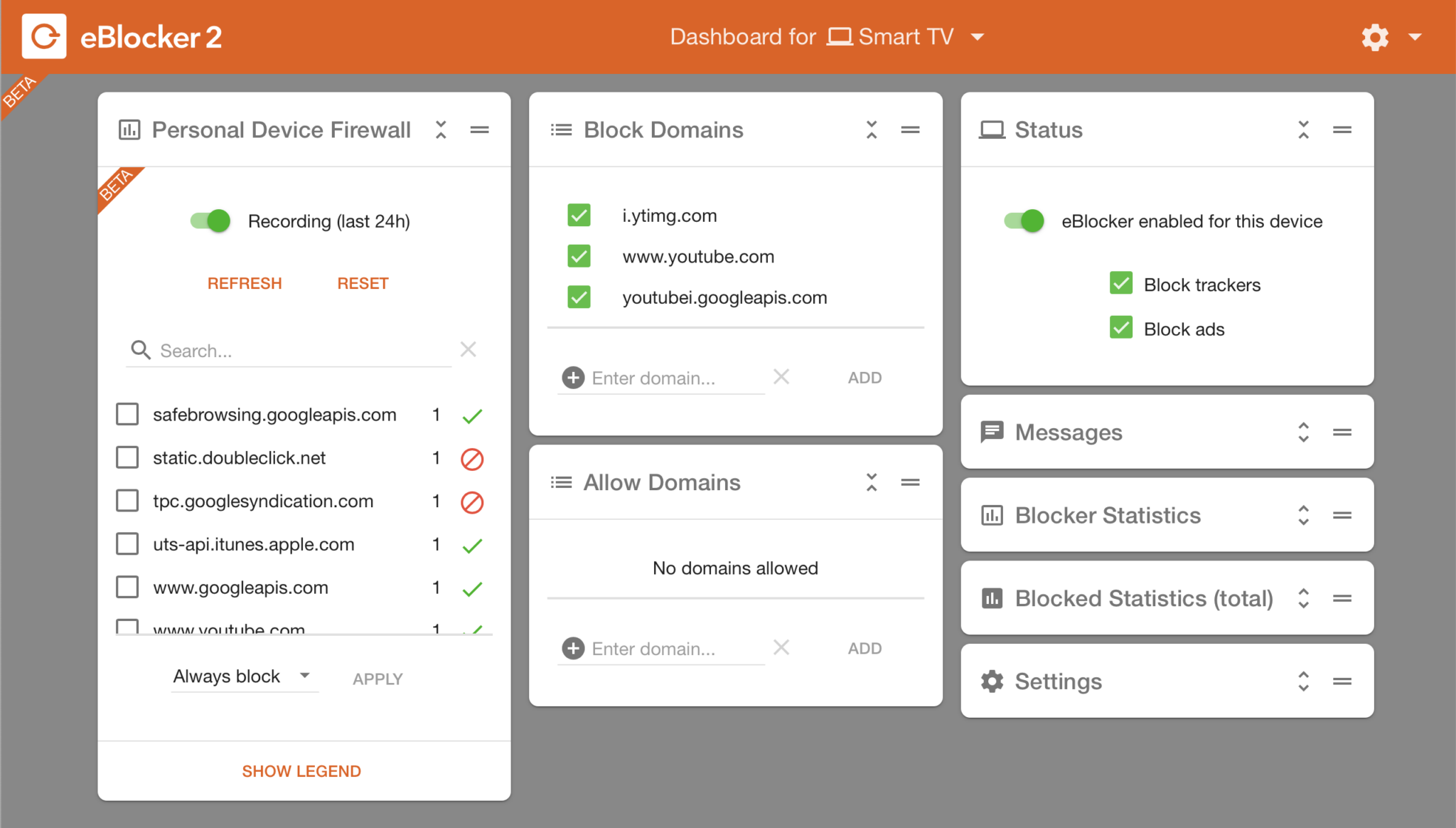Click the Status device icon in panel header
This screenshot has width=1456, height=828.
click(x=992, y=129)
